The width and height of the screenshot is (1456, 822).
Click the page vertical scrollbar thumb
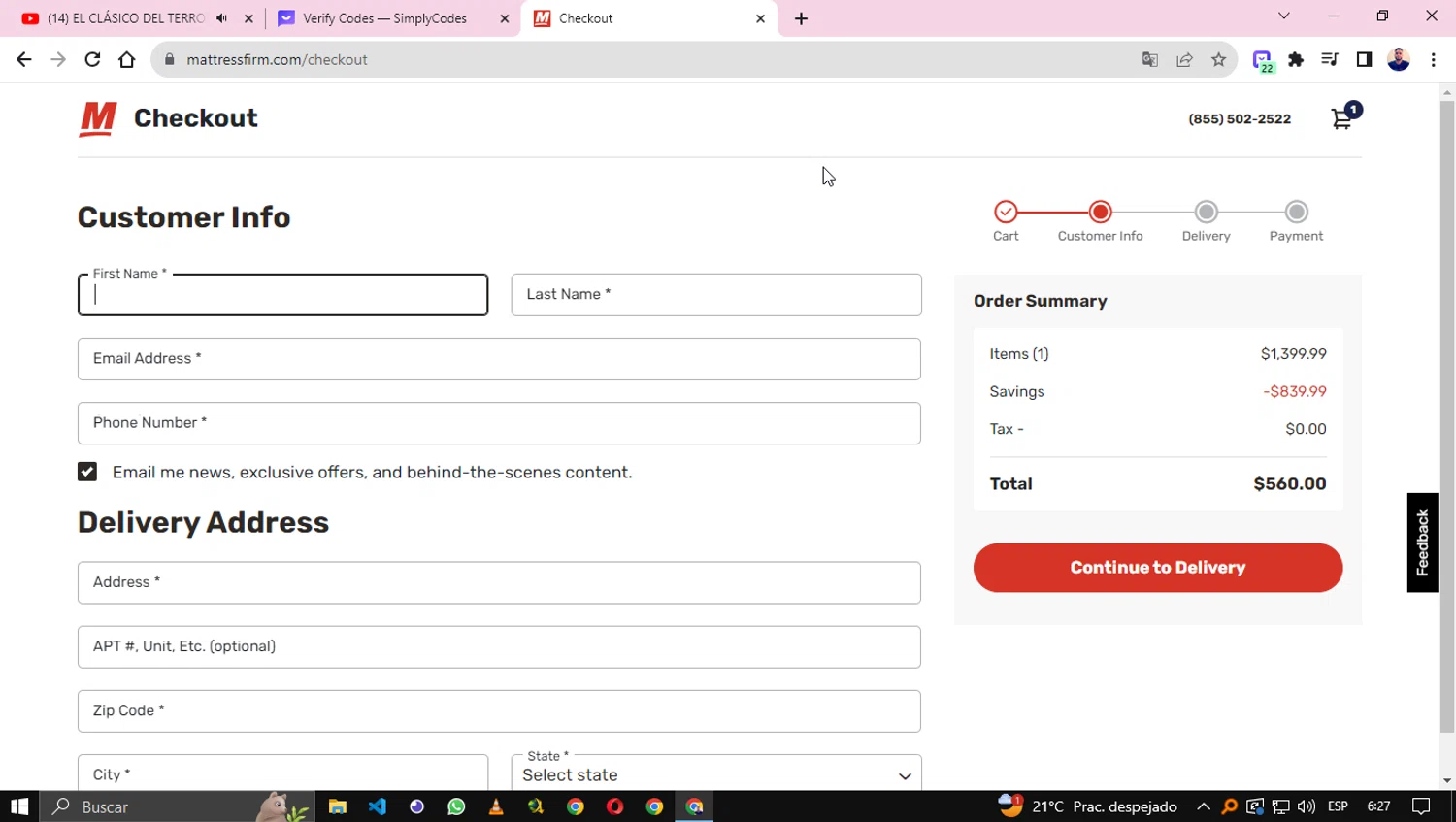(x=1447, y=415)
